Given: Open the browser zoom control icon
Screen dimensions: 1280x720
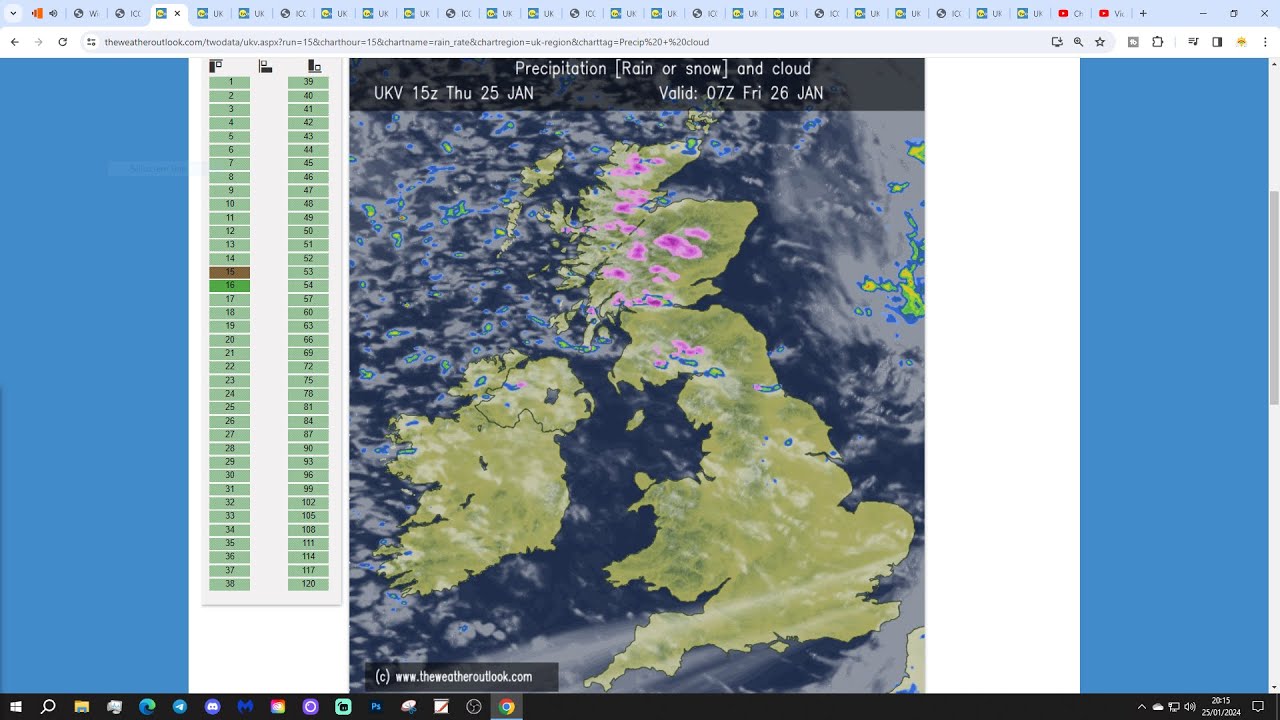Looking at the screenshot, I should click(1078, 42).
